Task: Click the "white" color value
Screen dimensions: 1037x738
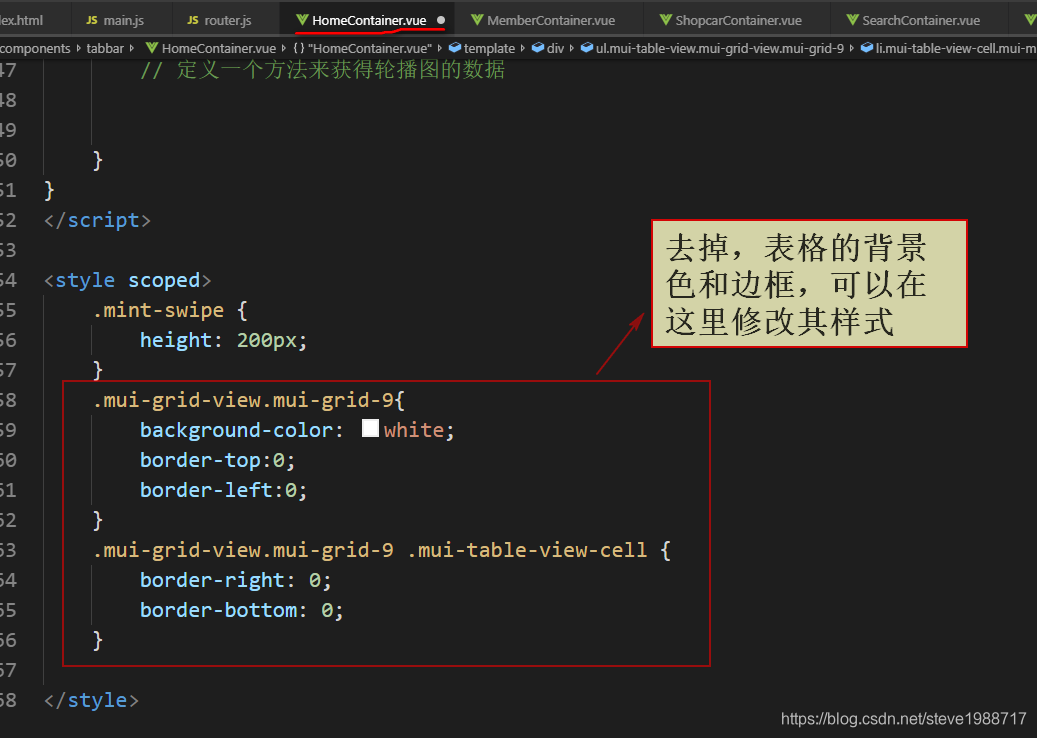Action: (414, 430)
